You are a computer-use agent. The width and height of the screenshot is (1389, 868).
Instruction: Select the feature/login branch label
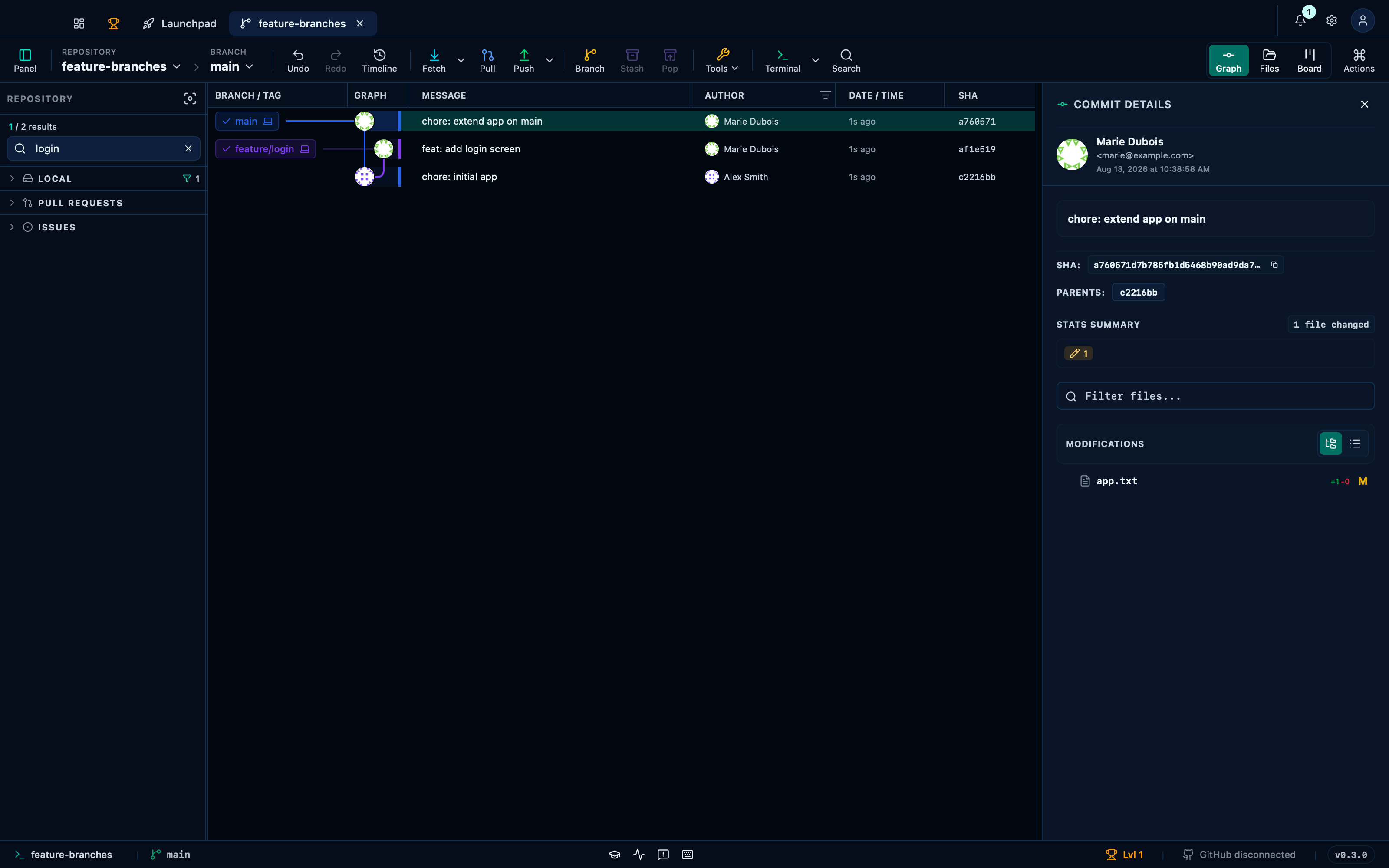point(265,149)
